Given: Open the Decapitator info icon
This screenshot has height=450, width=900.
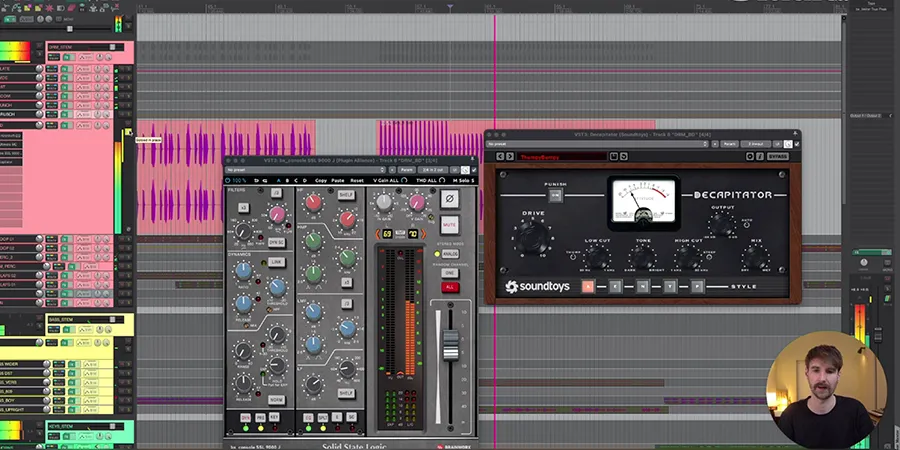Looking at the screenshot, I should pos(759,156).
